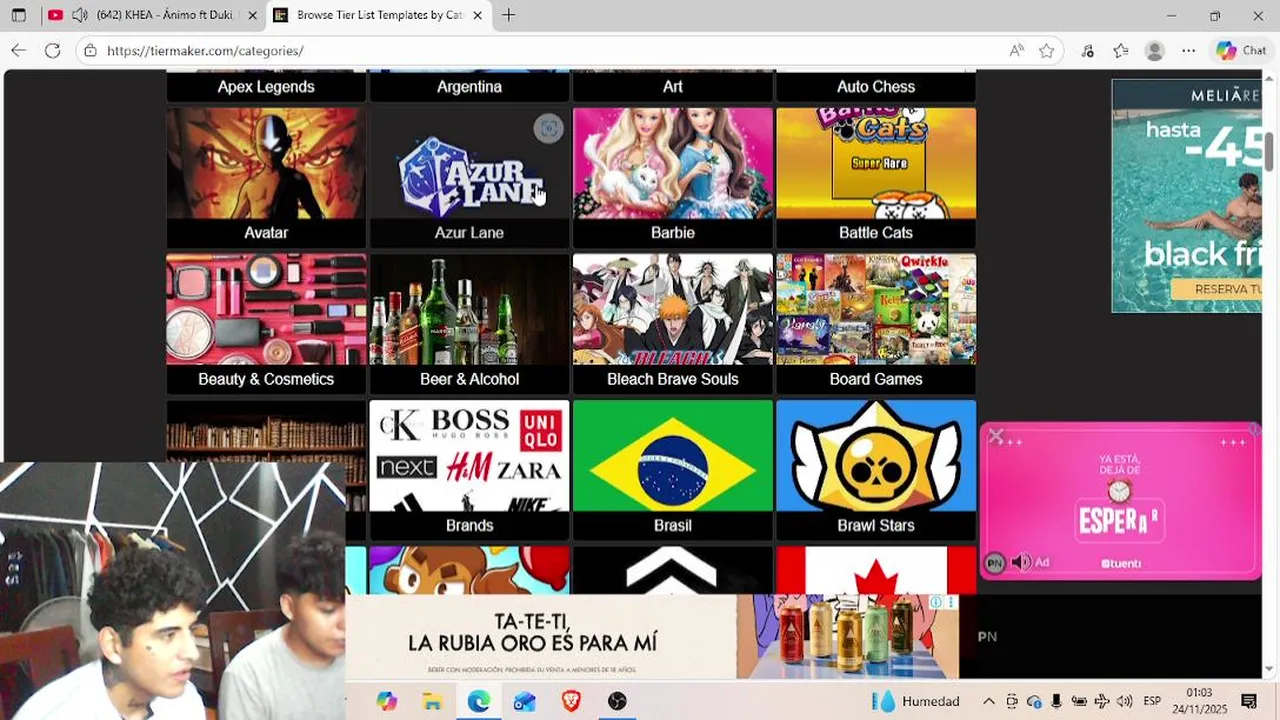
Task: Click the Avatar label text
Action: pyautogui.click(x=266, y=233)
